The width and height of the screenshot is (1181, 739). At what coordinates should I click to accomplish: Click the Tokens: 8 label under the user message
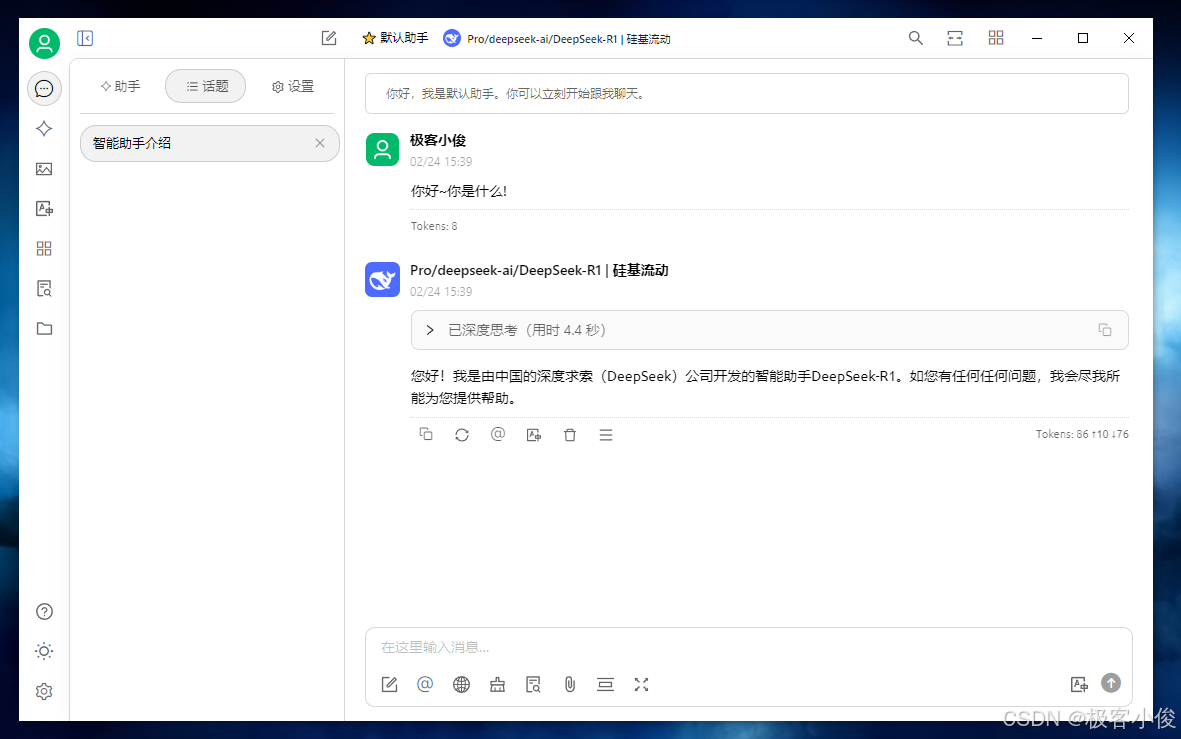434,226
